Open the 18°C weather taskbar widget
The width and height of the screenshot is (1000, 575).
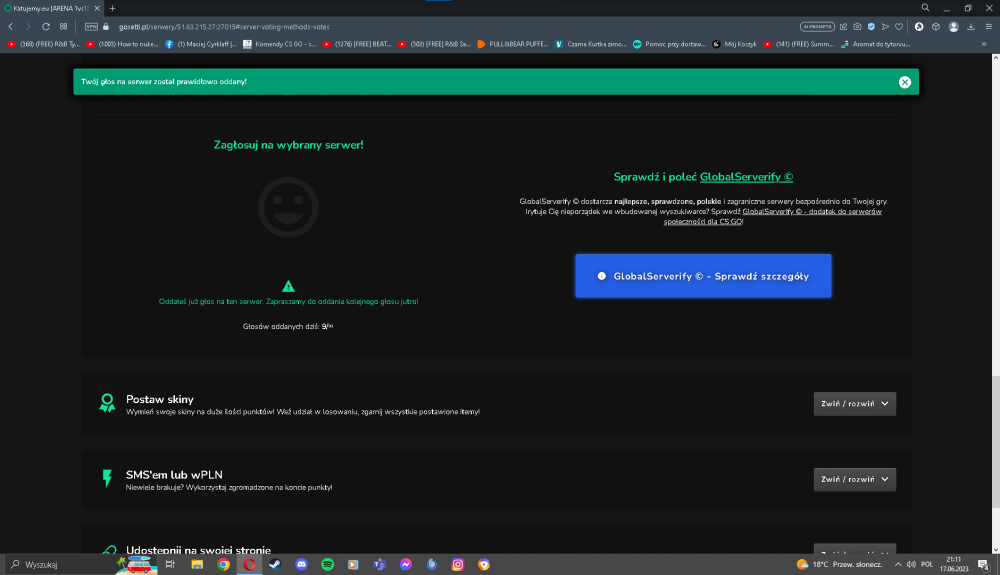(x=839, y=564)
